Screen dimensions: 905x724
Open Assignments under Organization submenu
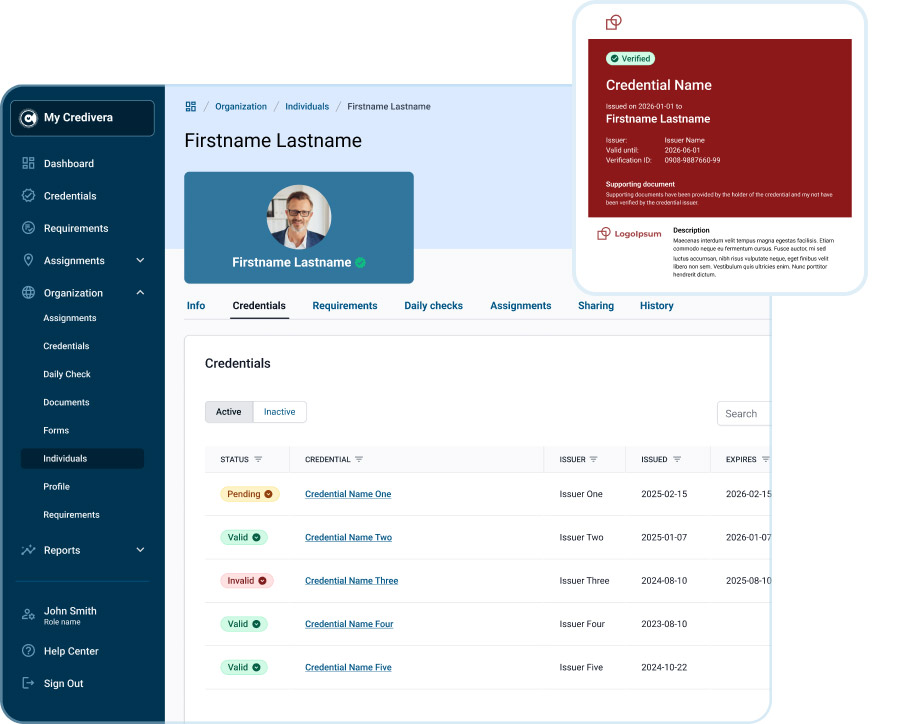70,318
